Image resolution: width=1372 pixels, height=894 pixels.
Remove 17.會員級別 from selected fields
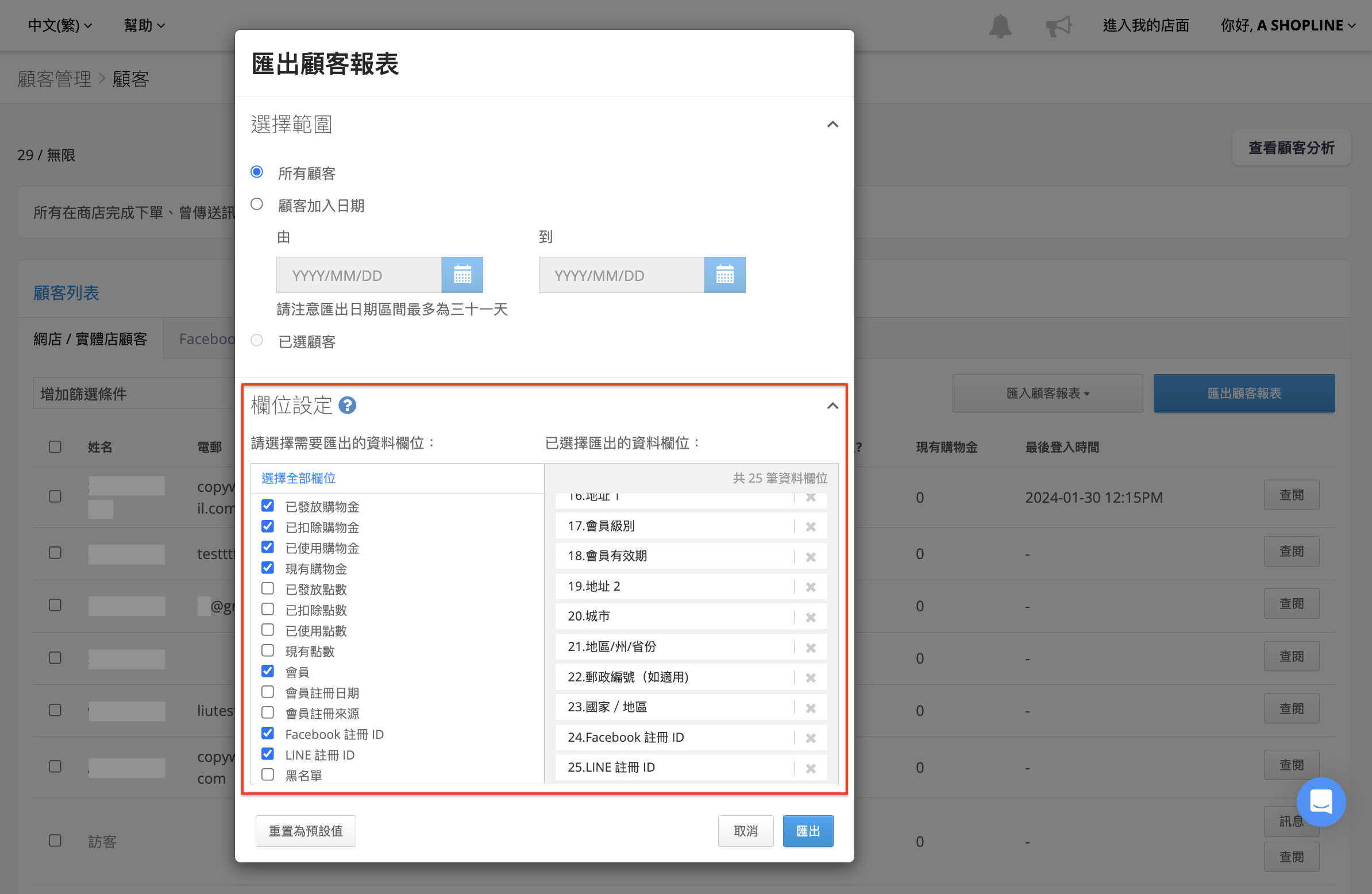point(811,526)
